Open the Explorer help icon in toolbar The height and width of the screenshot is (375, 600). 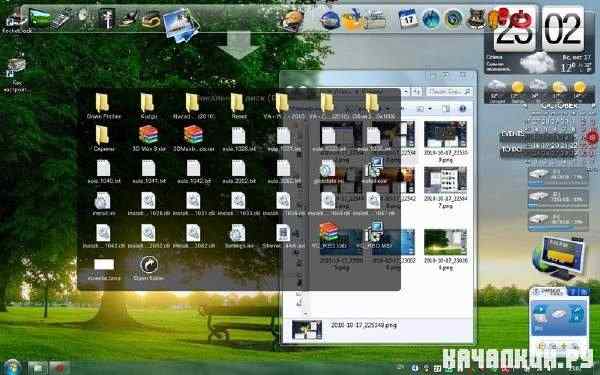[462, 109]
